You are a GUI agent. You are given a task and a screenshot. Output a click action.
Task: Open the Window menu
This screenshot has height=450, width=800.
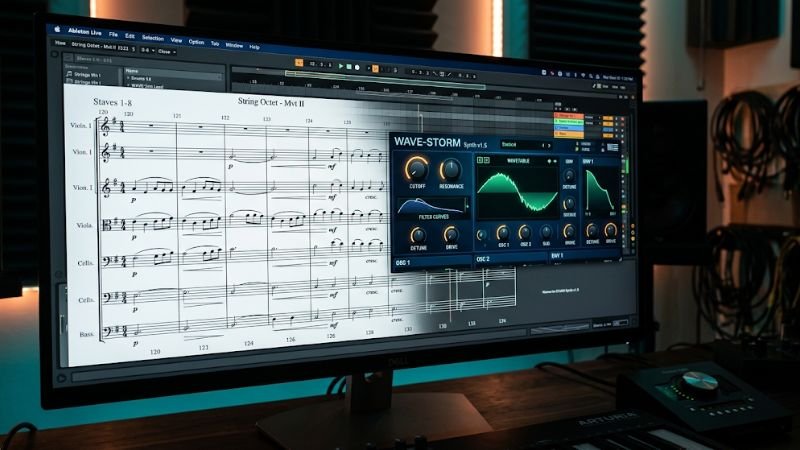pyautogui.click(x=234, y=45)
